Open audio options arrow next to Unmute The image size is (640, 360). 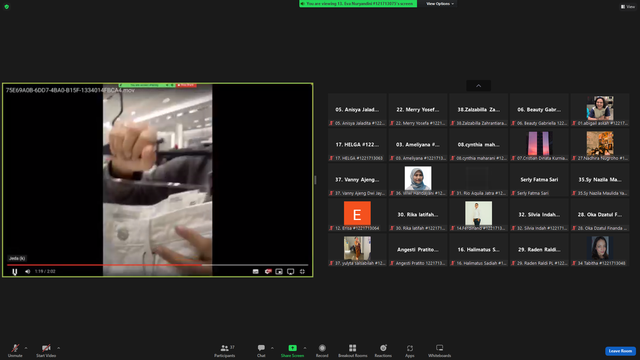[x=26, y=348]
